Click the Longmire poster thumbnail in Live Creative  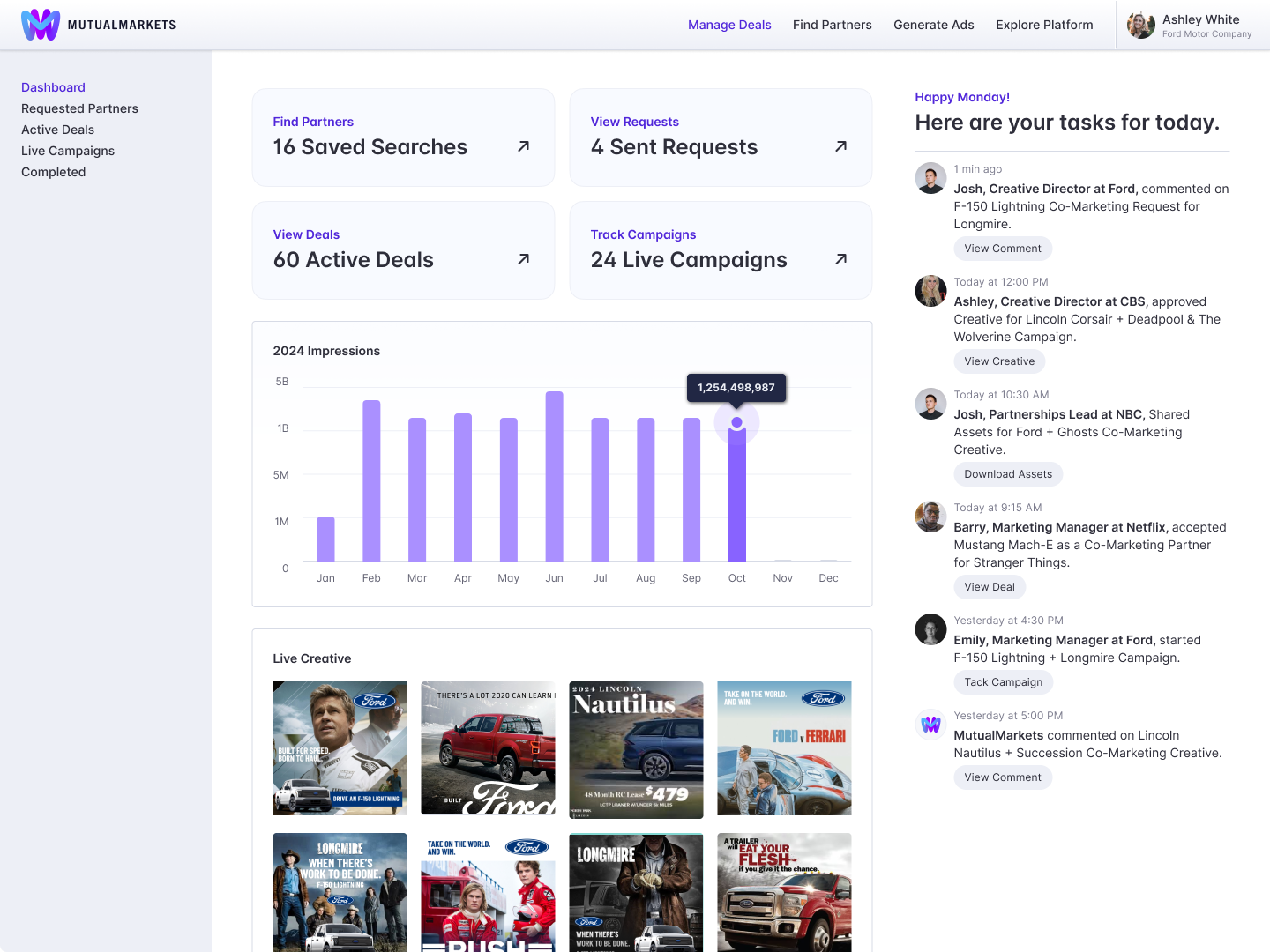click(x=340, y=892)
